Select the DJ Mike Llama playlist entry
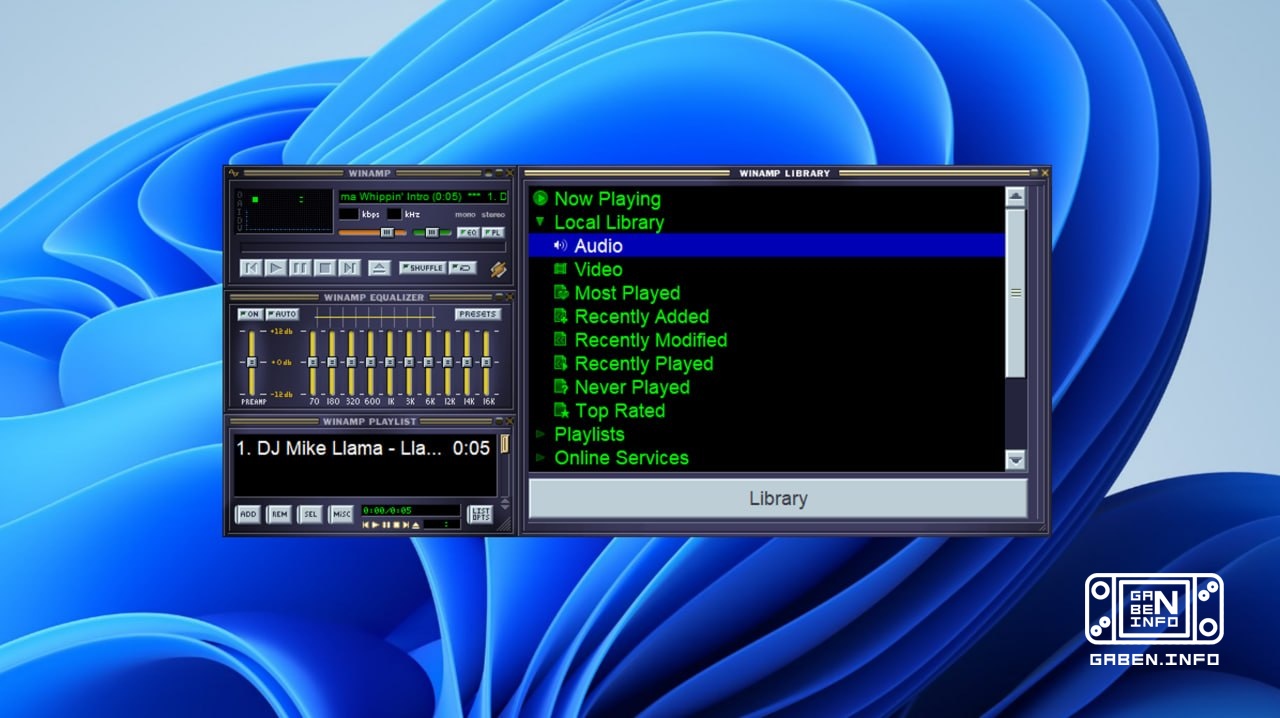This screenshot has width=1280, height=718. (x=363, y=448)
